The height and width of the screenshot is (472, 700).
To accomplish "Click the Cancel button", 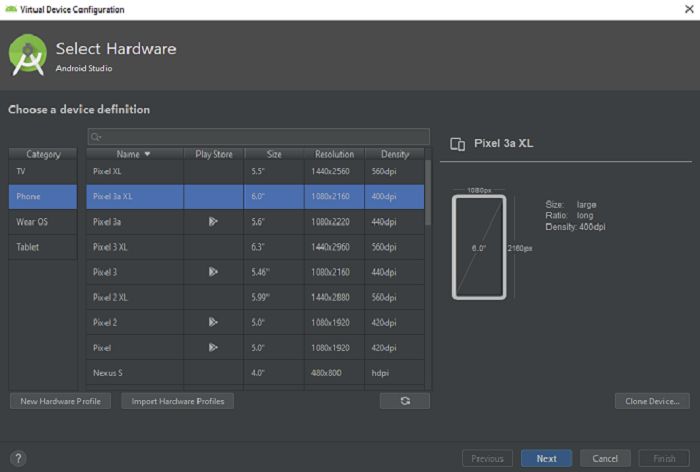I will point(605,459).
